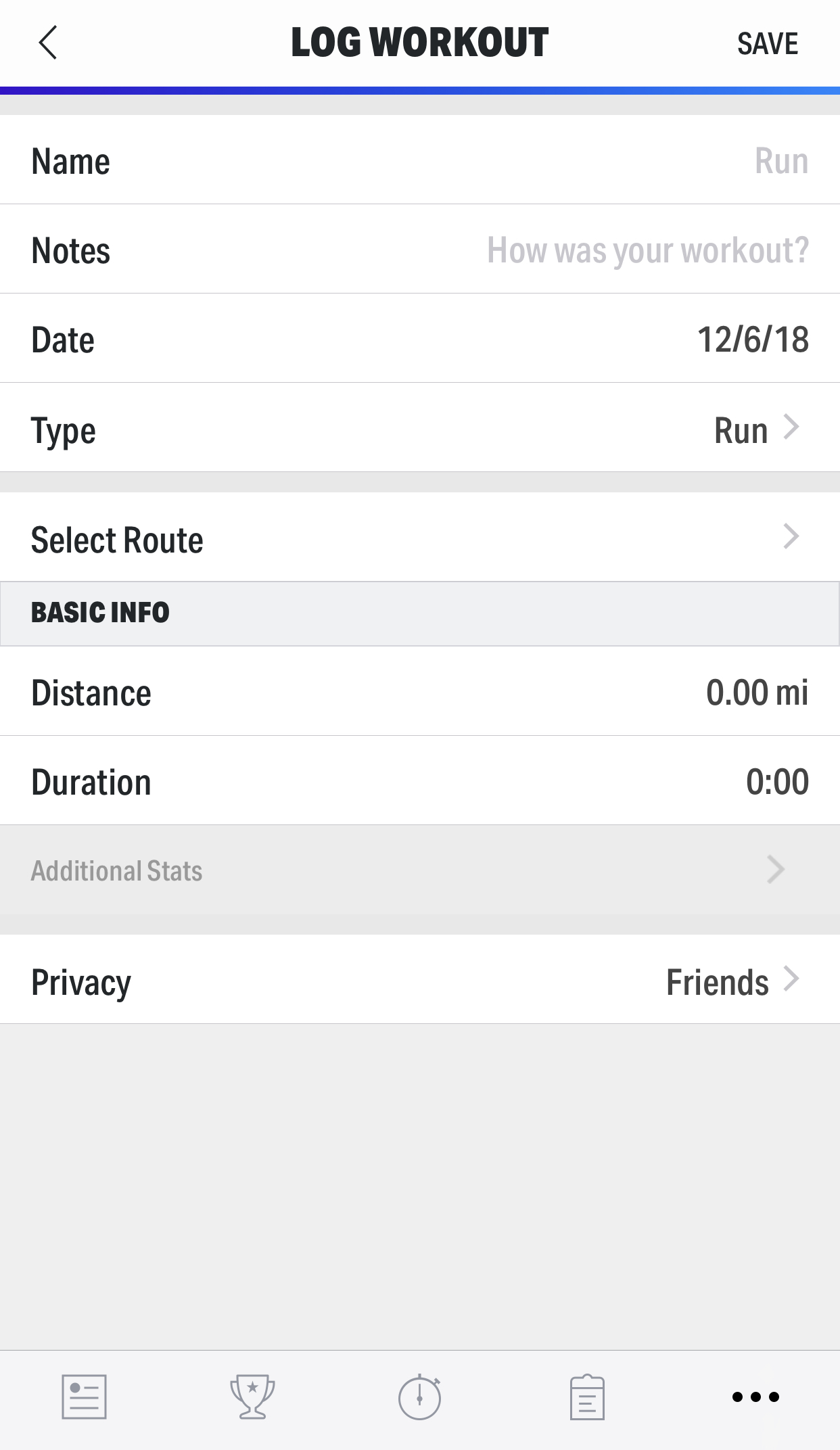Open the feed icon in bottom bar

coord(84,1397)
